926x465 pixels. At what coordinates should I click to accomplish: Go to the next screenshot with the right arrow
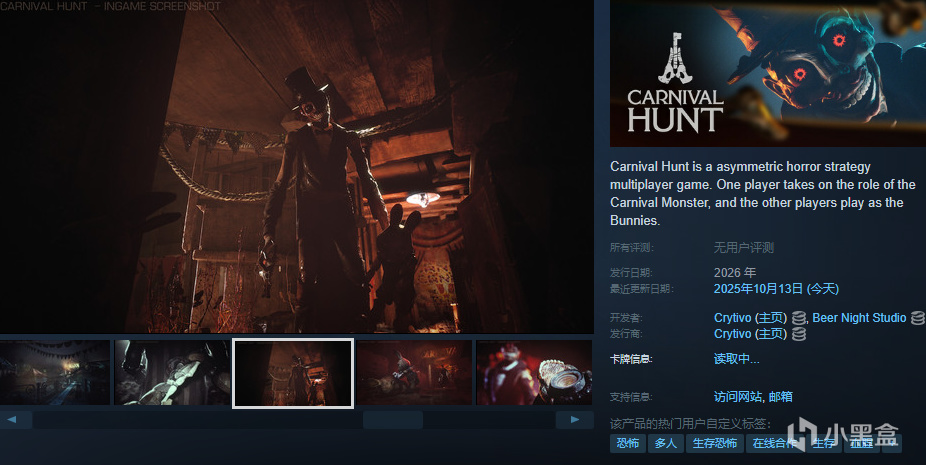[575, 420]
